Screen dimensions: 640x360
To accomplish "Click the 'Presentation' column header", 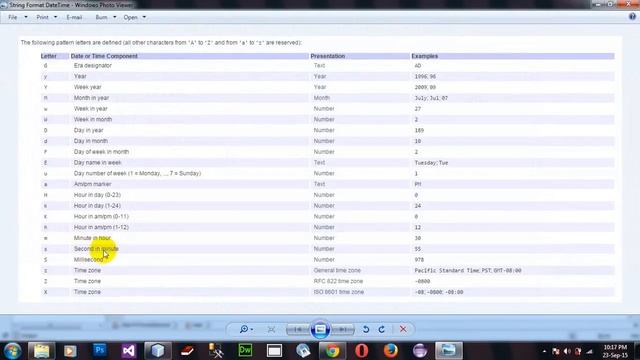I will click(328, 56).
